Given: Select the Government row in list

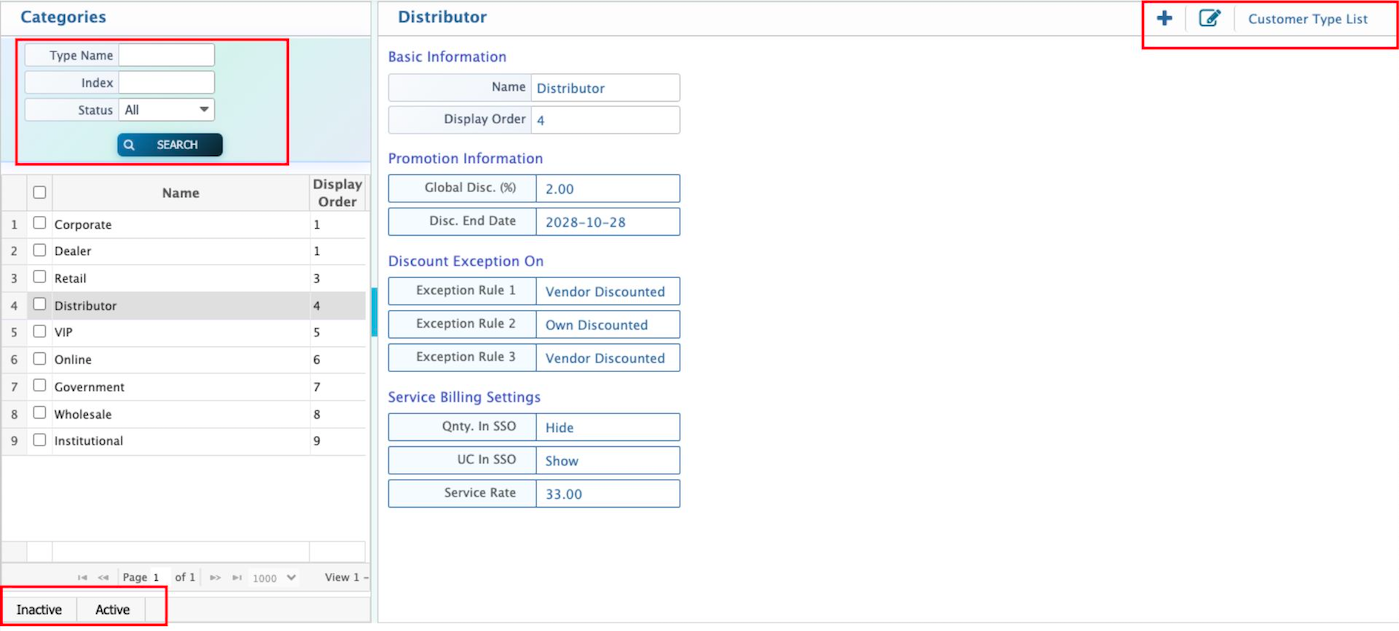Looking at the screenshot, I should [x=90, y=387].
